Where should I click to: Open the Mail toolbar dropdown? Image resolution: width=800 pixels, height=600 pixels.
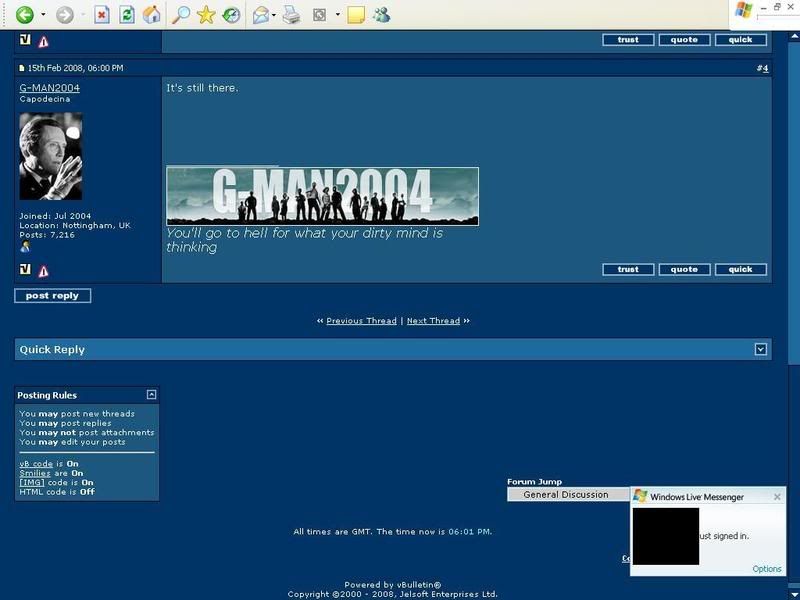tap(273, 15)
